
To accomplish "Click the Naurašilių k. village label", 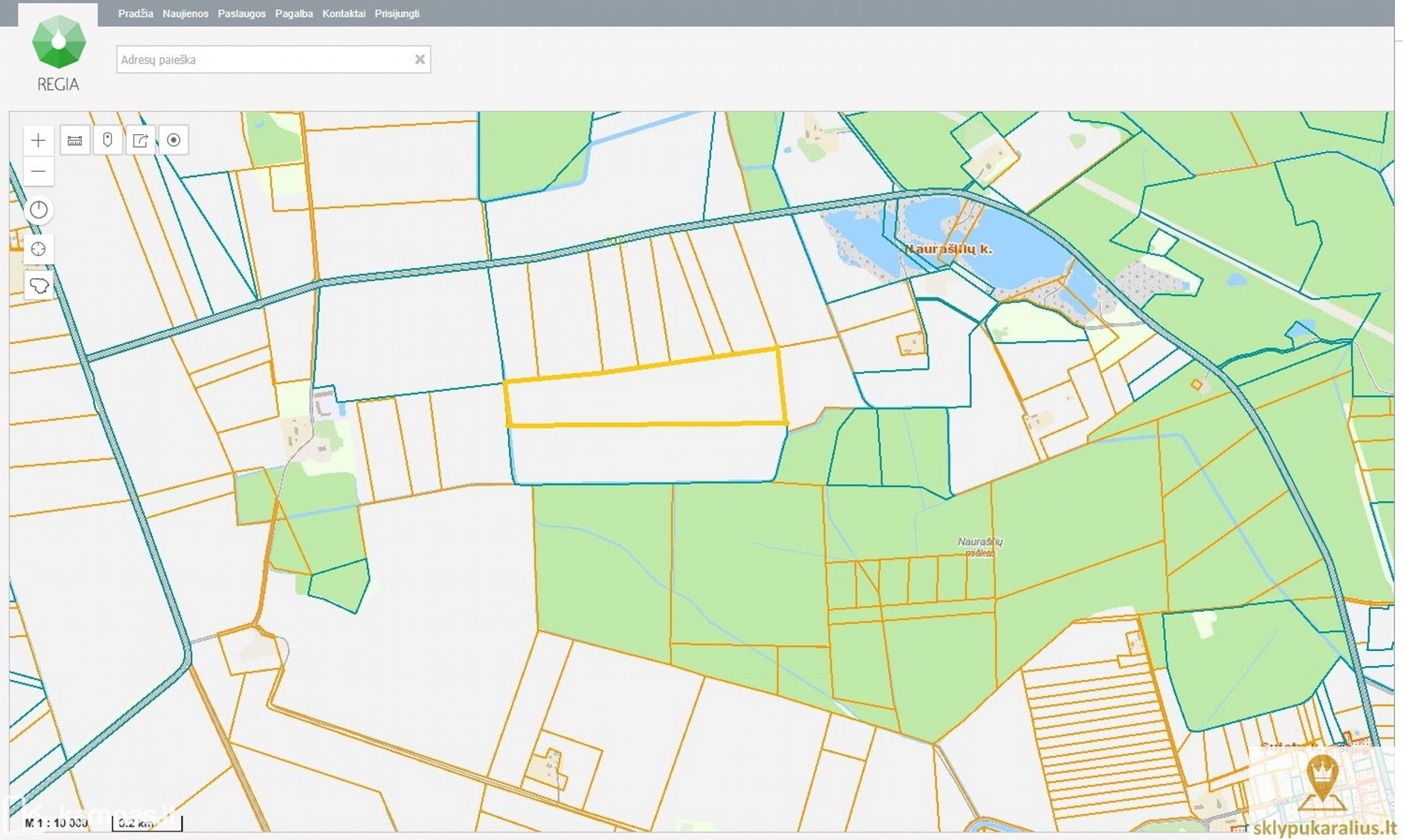I will 948,249.
